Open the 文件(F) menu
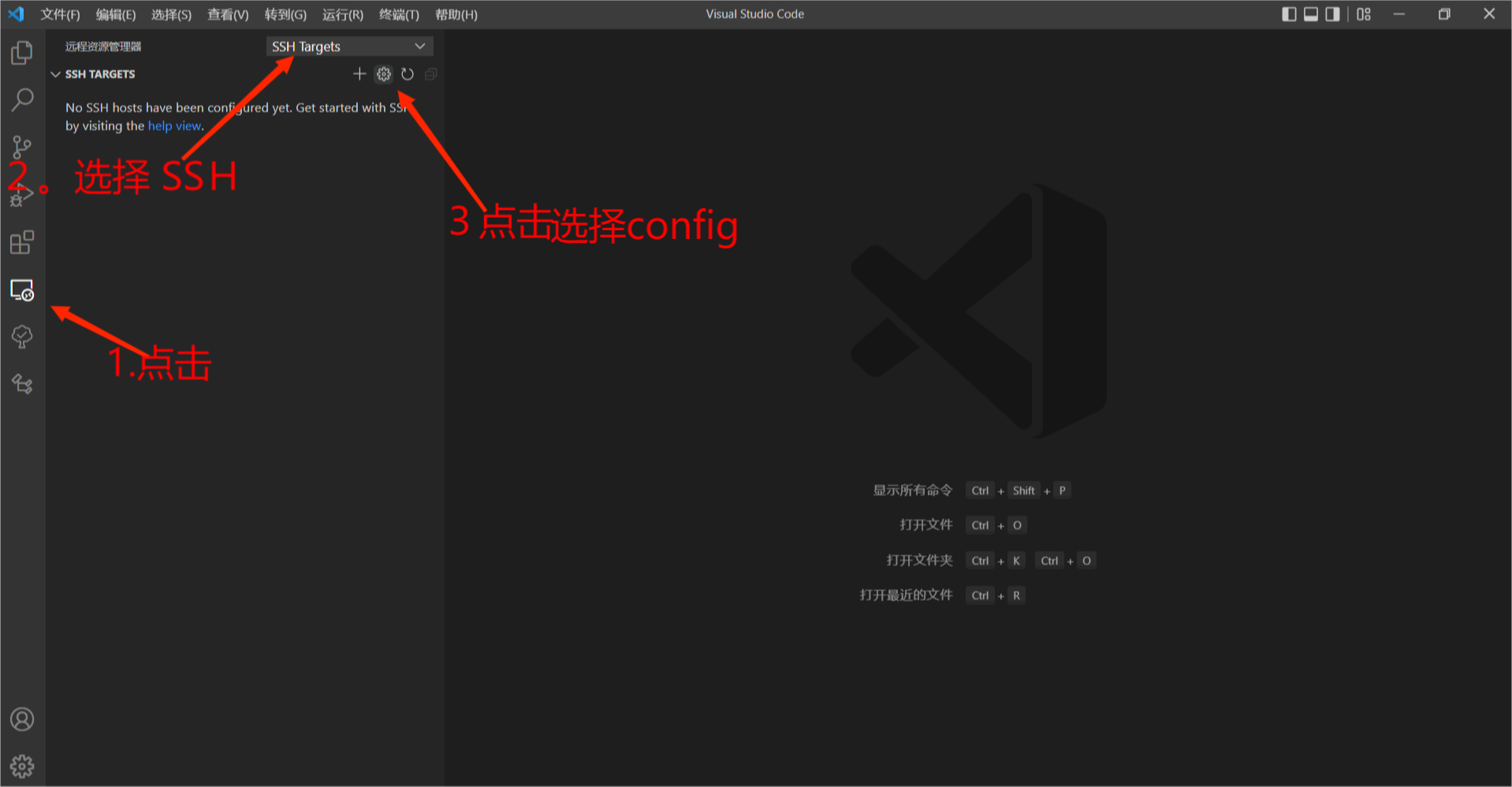Viewport: 1512px width, 787px height. click(61, 14)
